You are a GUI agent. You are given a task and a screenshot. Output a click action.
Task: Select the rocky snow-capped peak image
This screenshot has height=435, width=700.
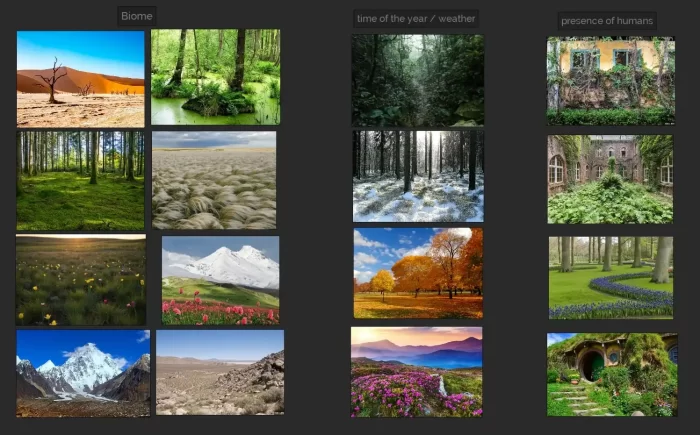[83, 372]
